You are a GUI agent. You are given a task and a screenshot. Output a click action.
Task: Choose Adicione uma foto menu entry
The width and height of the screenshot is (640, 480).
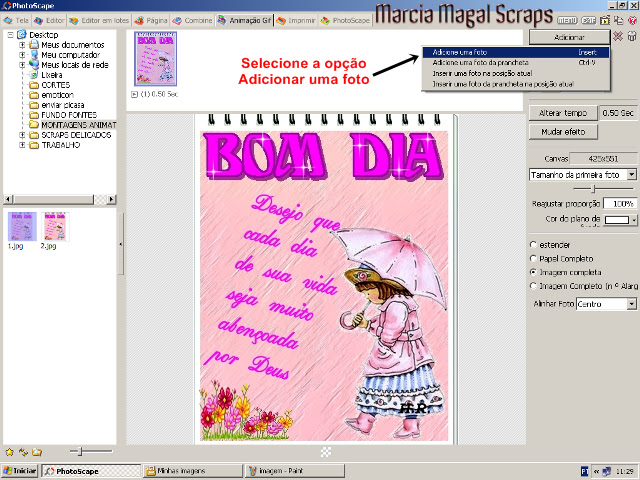tap(516, 52)
